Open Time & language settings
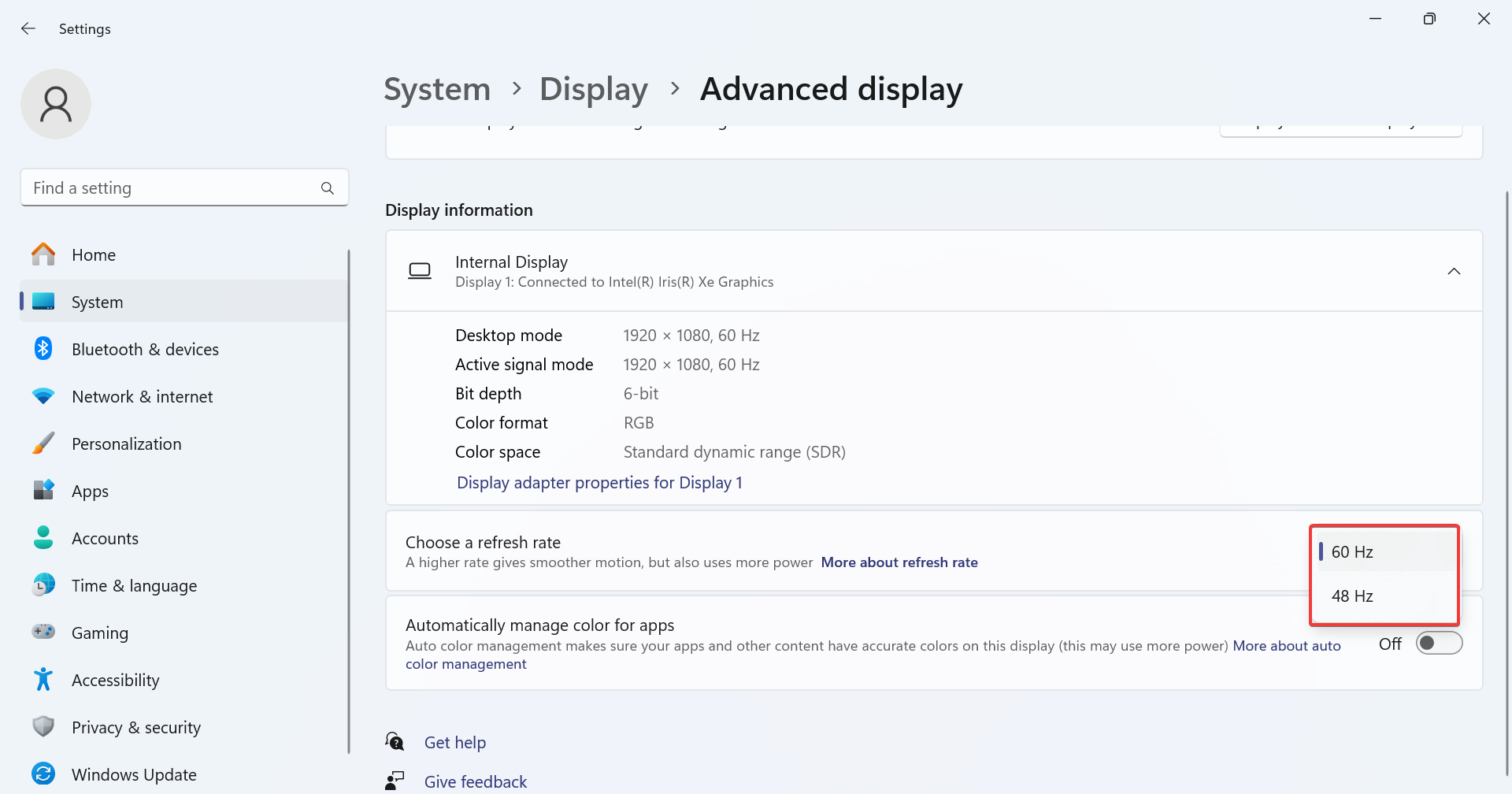Image resolution: width=1512 pixels, height=794 pixels. pos(183,585)
